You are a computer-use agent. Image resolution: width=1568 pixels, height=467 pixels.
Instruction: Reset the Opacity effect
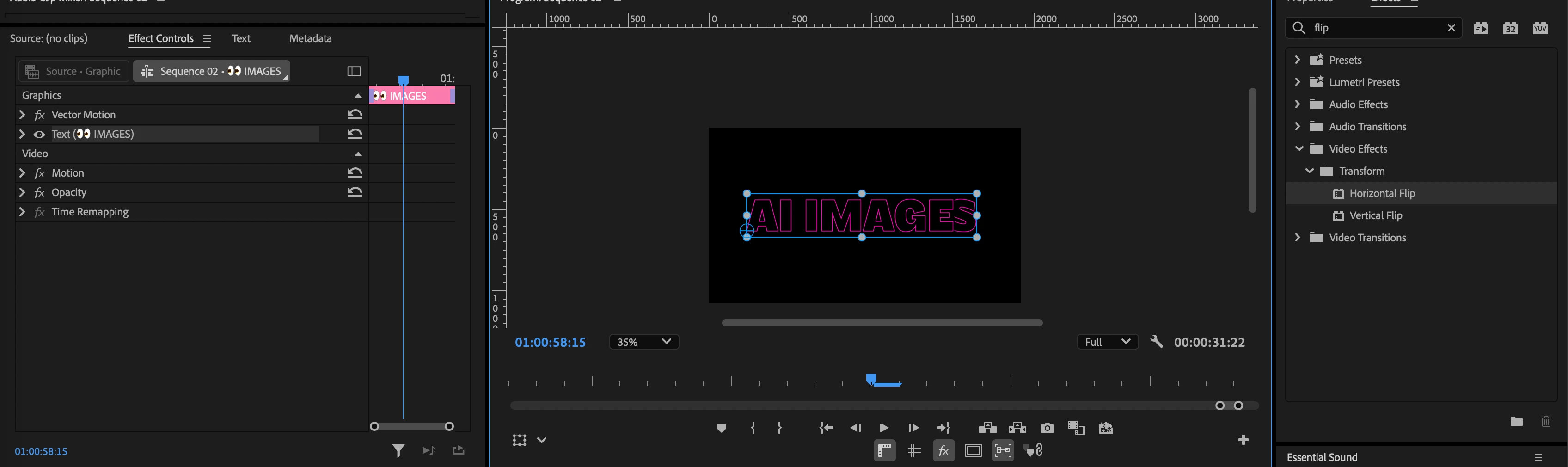click(x=355, y=192)
